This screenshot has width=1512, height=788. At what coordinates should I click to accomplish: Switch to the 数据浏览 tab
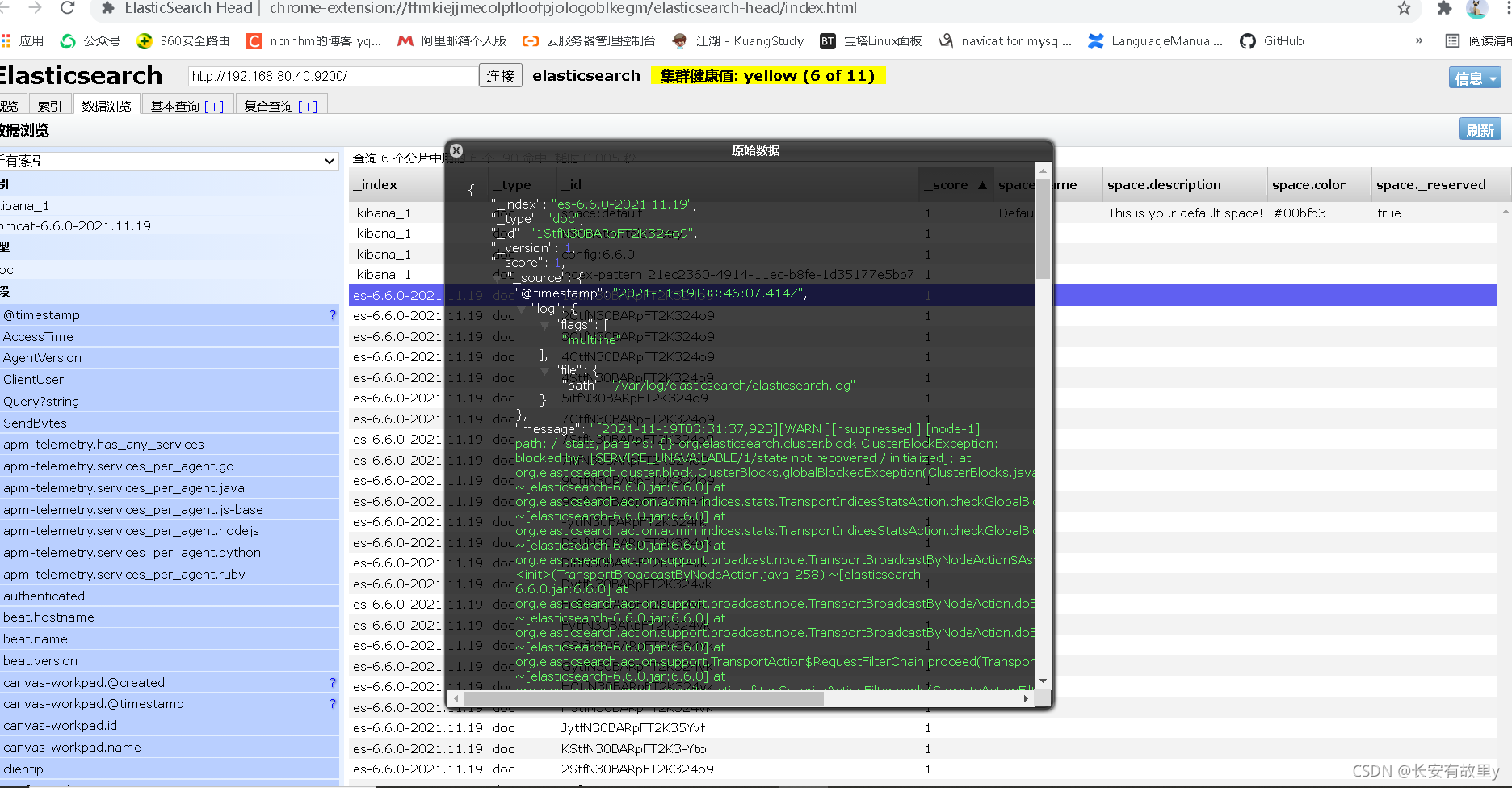107,106
